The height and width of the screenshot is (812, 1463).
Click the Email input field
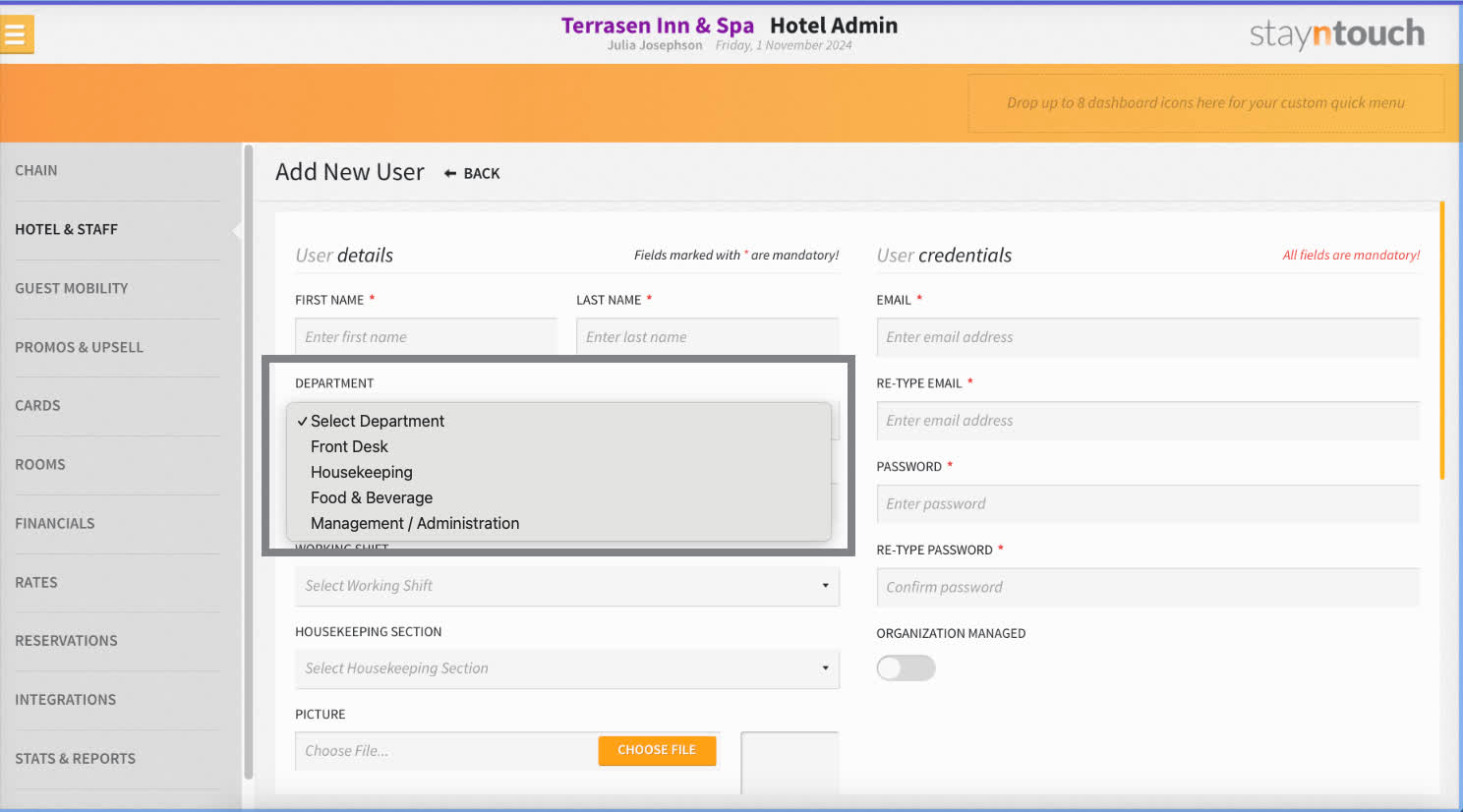(x=1148, y=336)
